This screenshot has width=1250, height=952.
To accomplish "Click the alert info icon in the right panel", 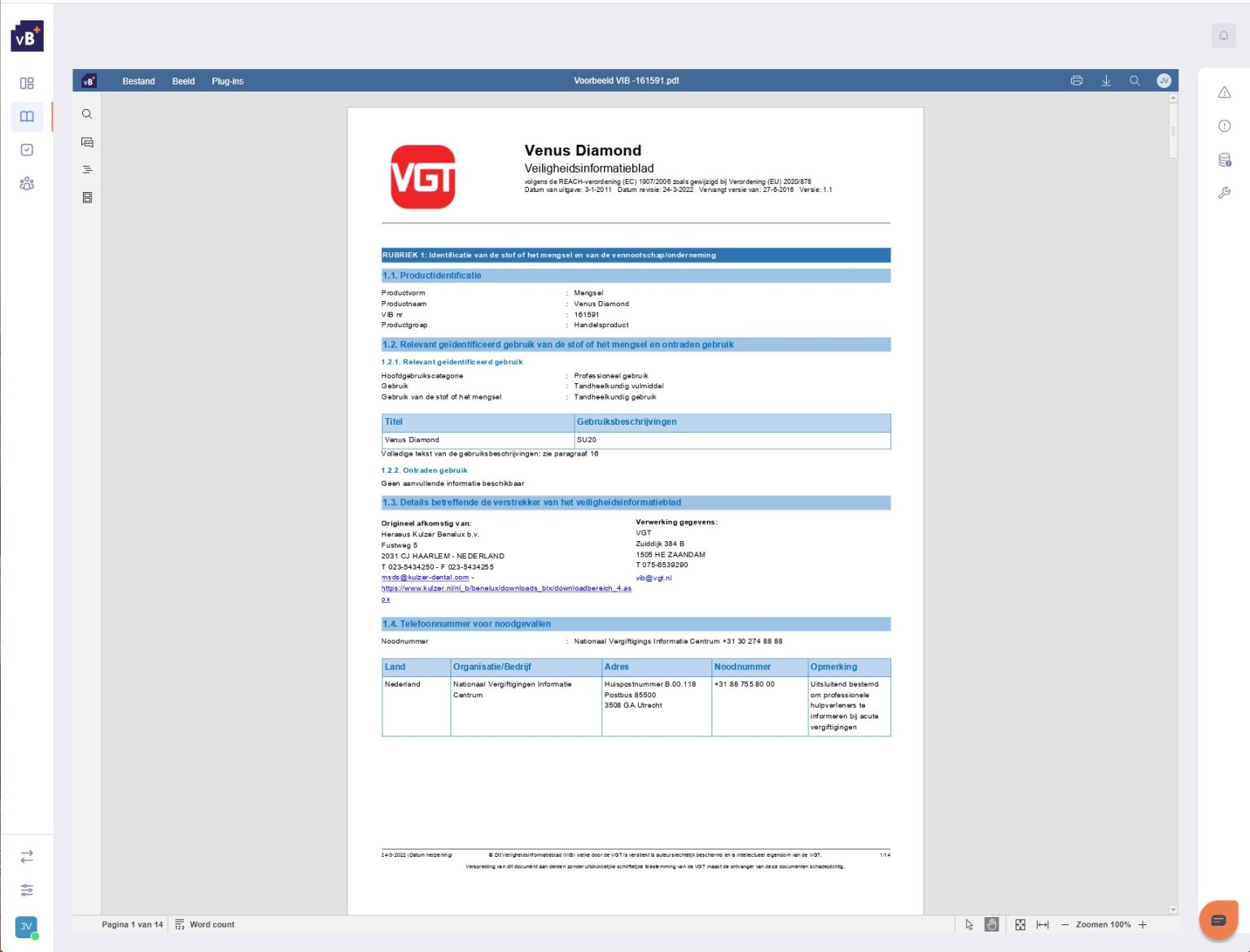I will pyautogui.click(x=1224, y=126).
